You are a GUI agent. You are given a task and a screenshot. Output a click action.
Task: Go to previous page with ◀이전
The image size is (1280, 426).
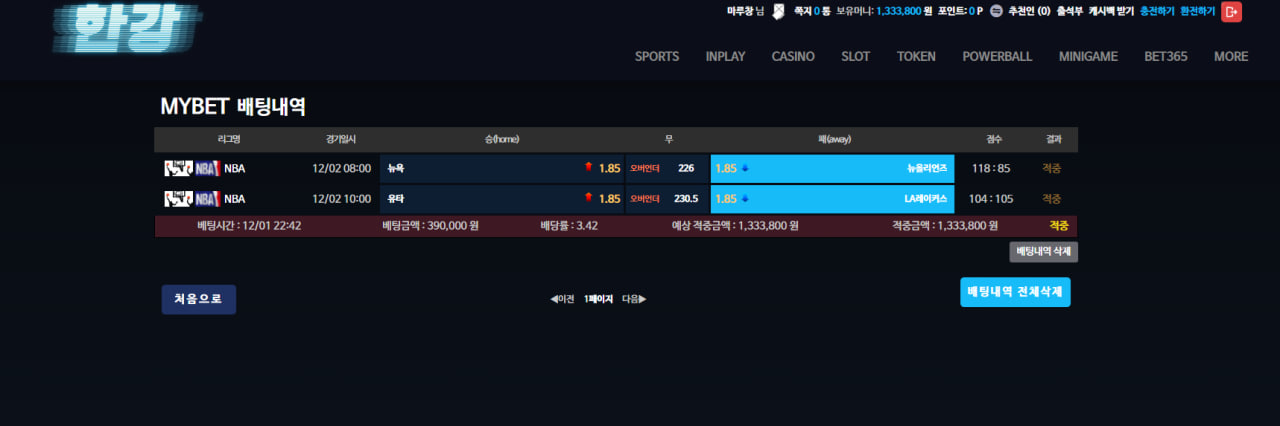pos(562,299)
